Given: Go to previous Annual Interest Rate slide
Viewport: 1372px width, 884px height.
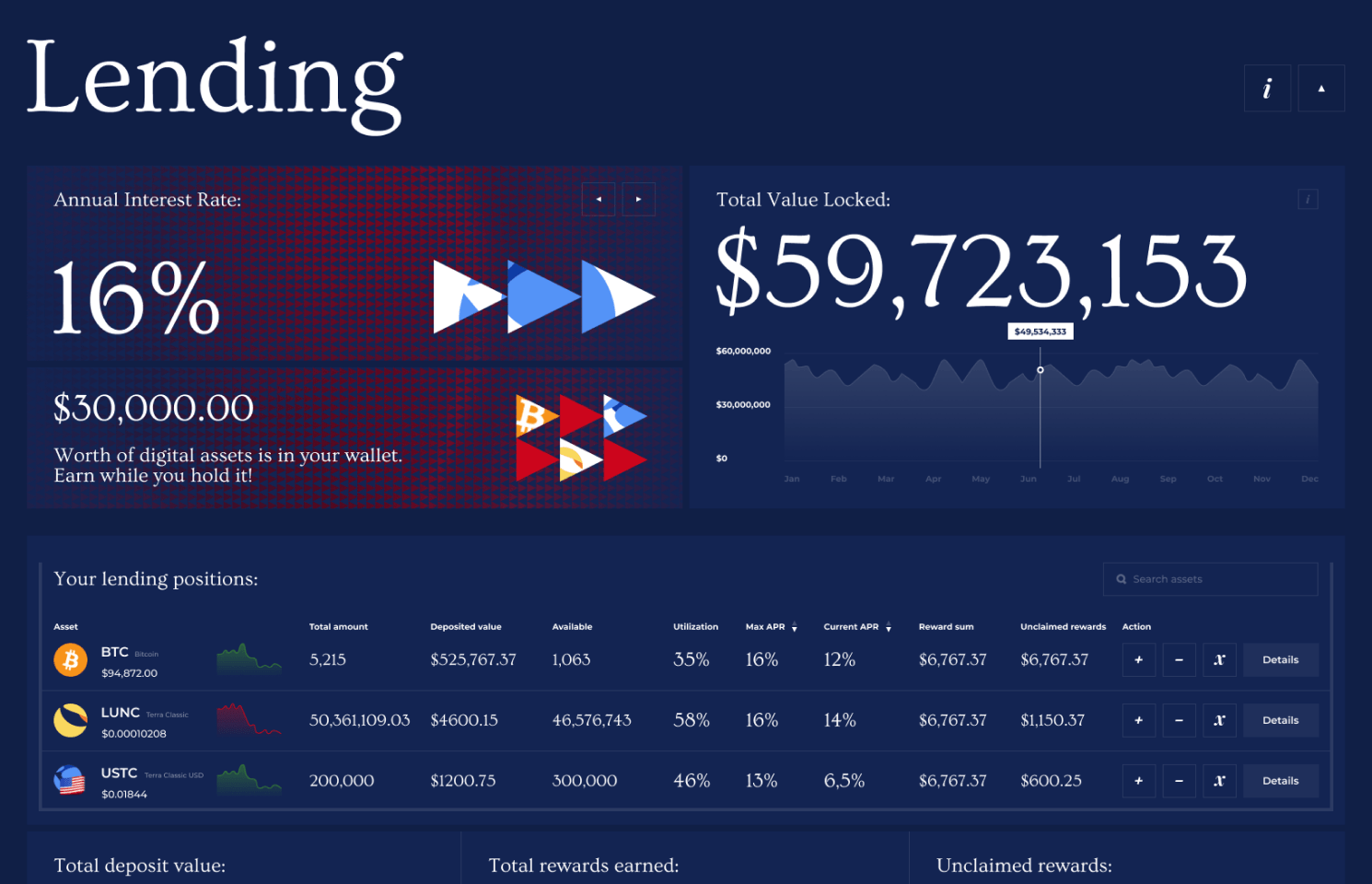Looking at the screenshot, I should (599, 199).
